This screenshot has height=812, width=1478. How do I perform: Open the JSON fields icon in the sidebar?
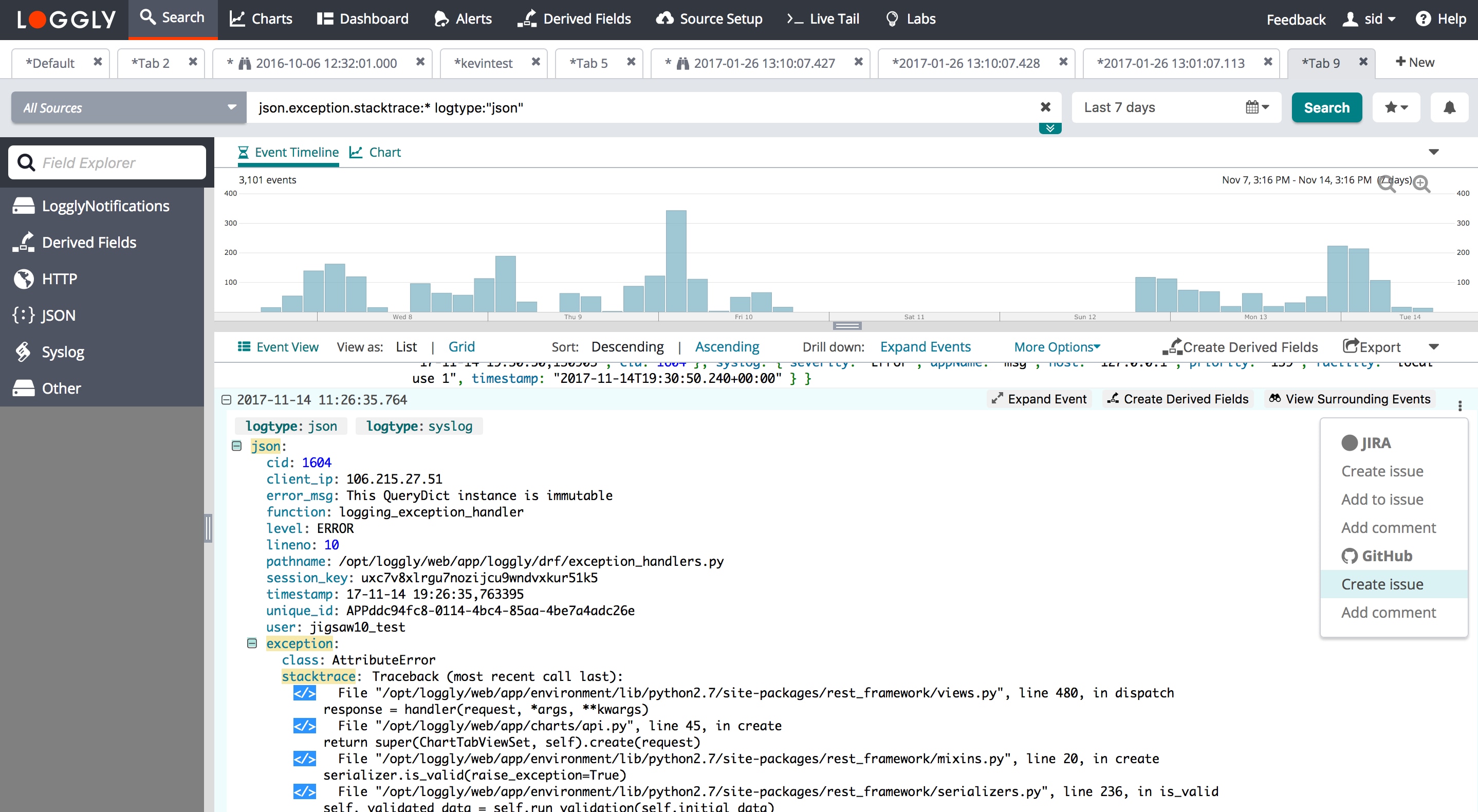[24, 315]
